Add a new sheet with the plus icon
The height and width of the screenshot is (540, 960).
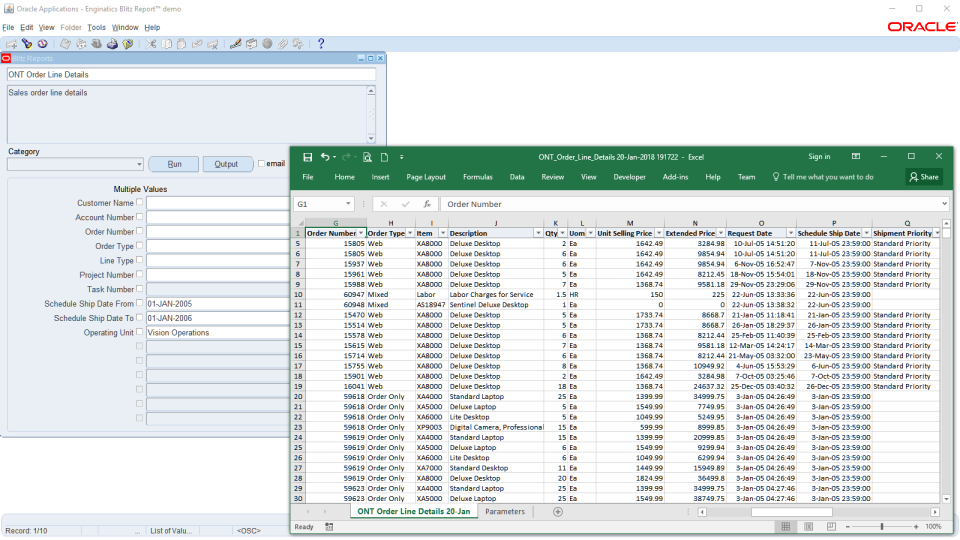click(558, 511)
